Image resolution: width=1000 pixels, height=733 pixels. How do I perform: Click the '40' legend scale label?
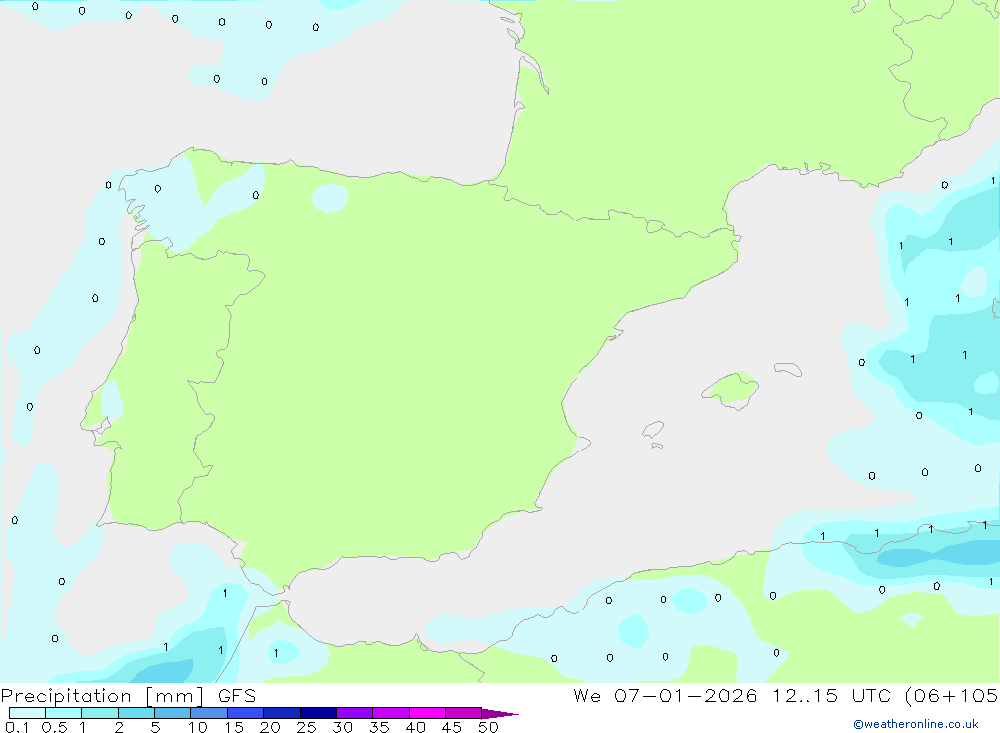tap(415, 727)
